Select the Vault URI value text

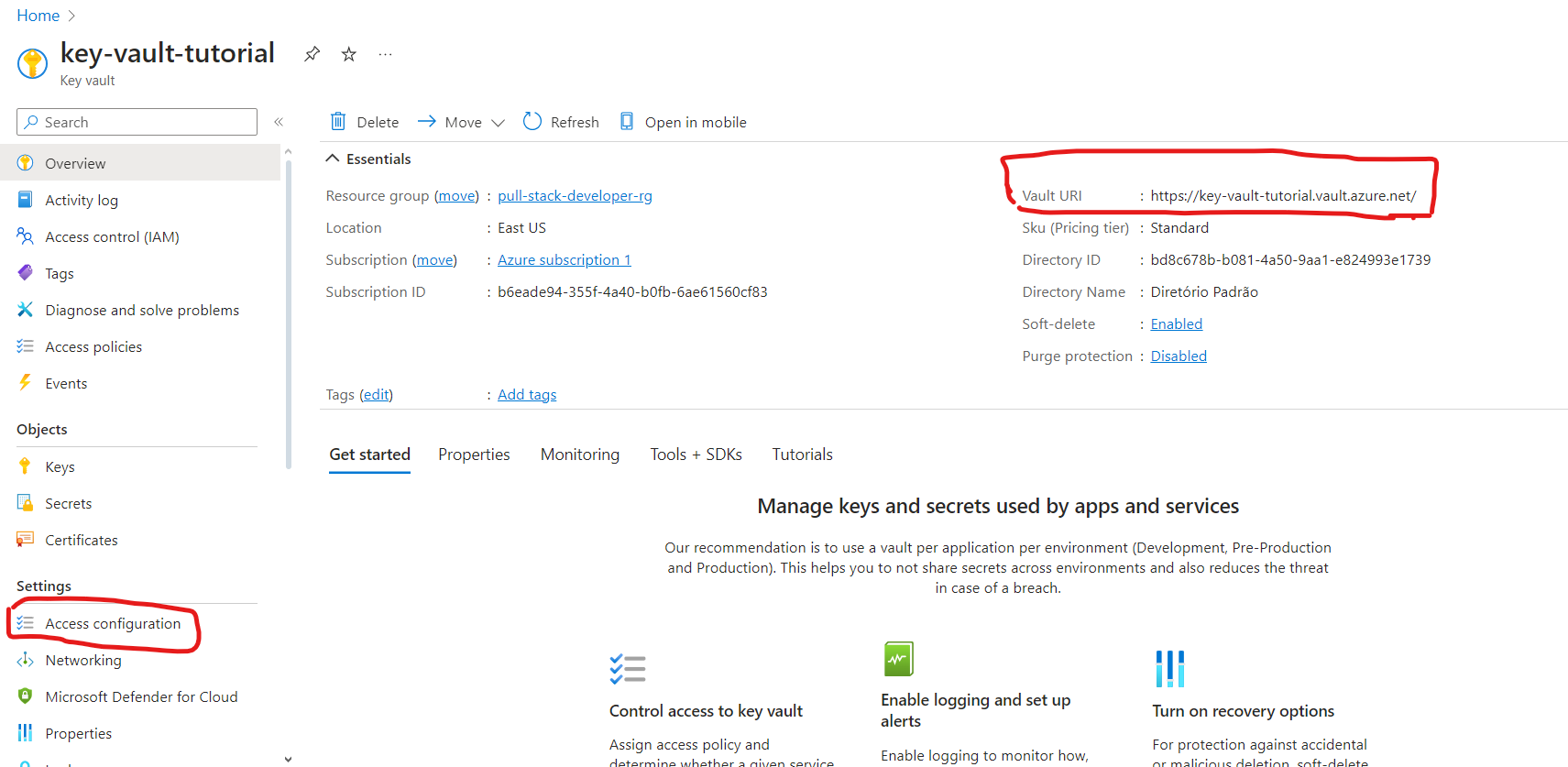tap(1283, 196)
